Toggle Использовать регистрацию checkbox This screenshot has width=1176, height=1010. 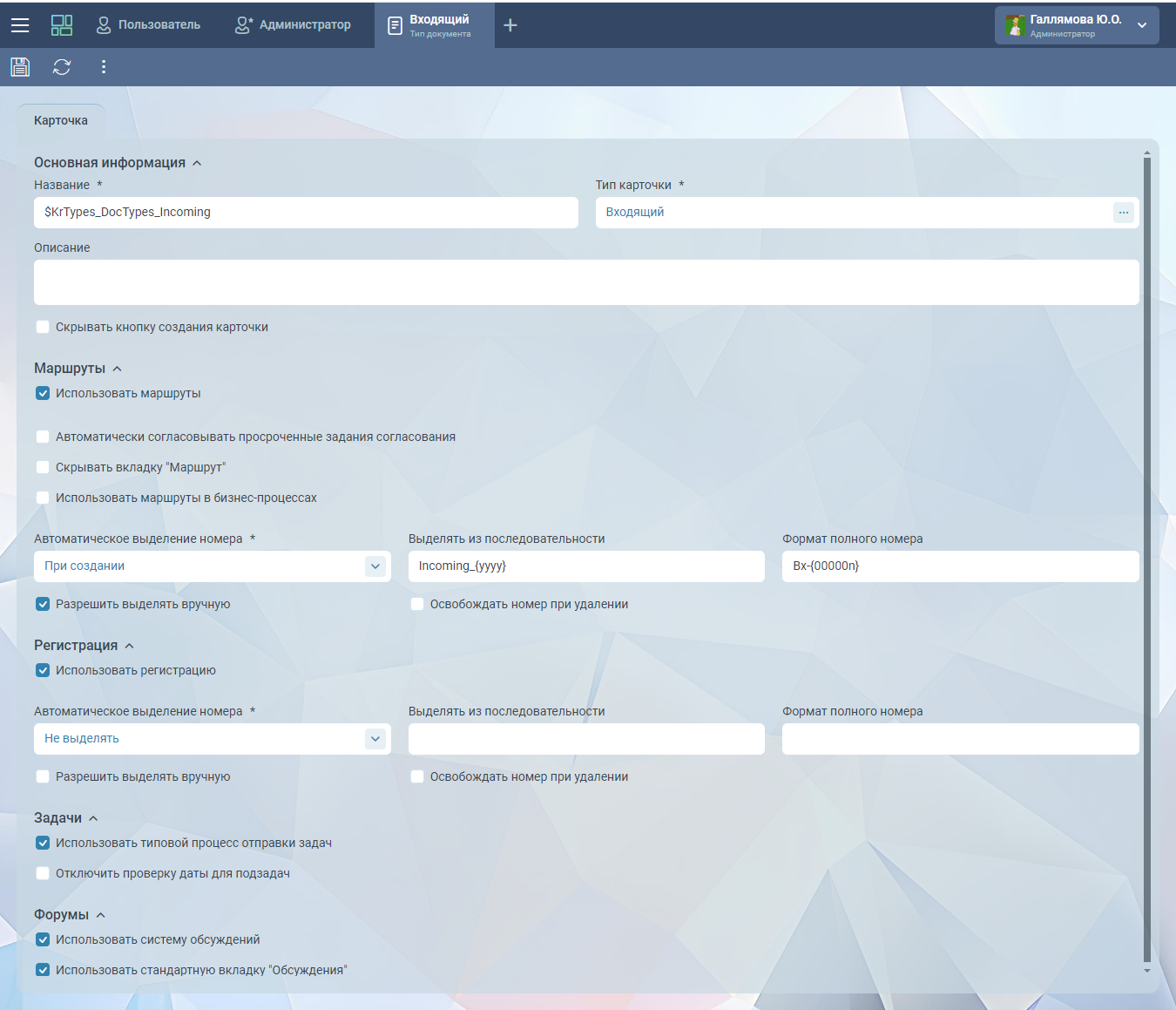pyautogui.click(x=43, y=671)
